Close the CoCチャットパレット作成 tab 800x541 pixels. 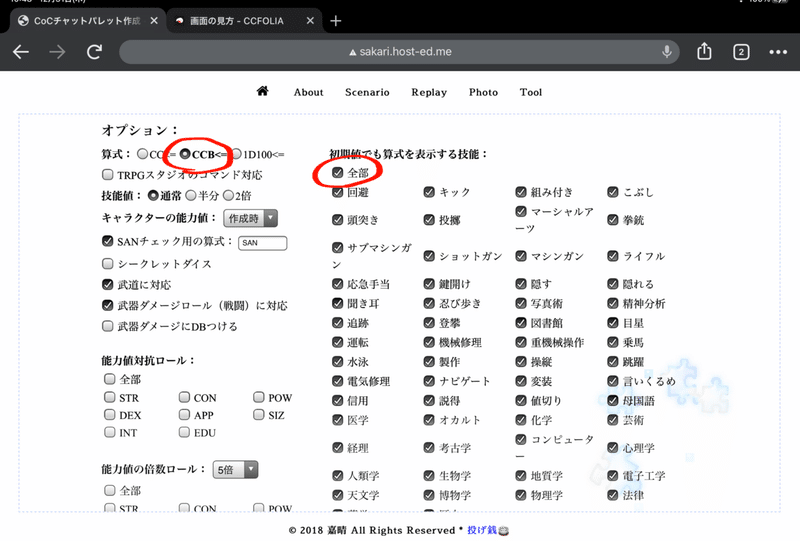tap(154, 21)
